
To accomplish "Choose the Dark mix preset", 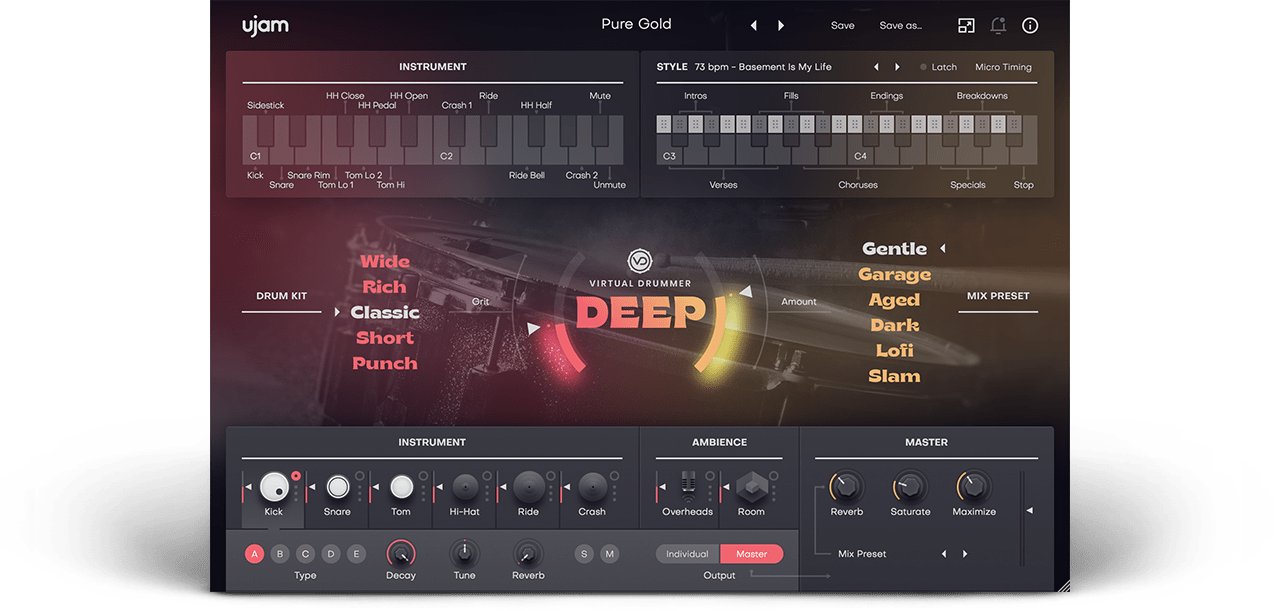I will click(895, 325).
